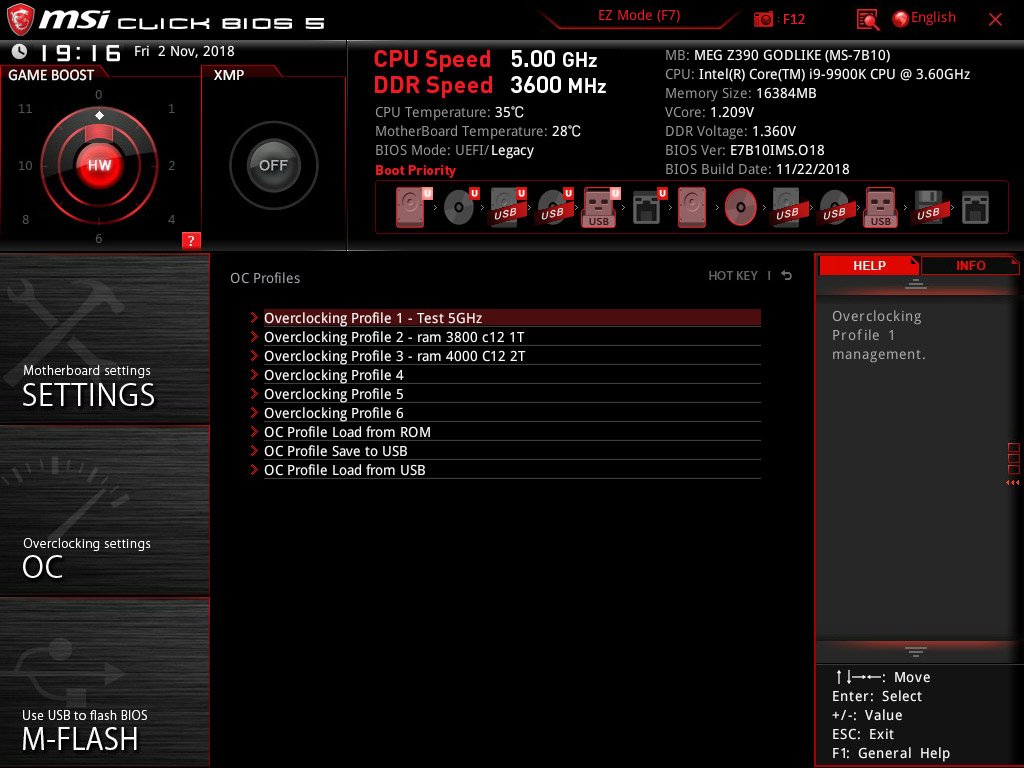
Task: Toggle the Game Boost HW knob
Action: pos(99,165)
